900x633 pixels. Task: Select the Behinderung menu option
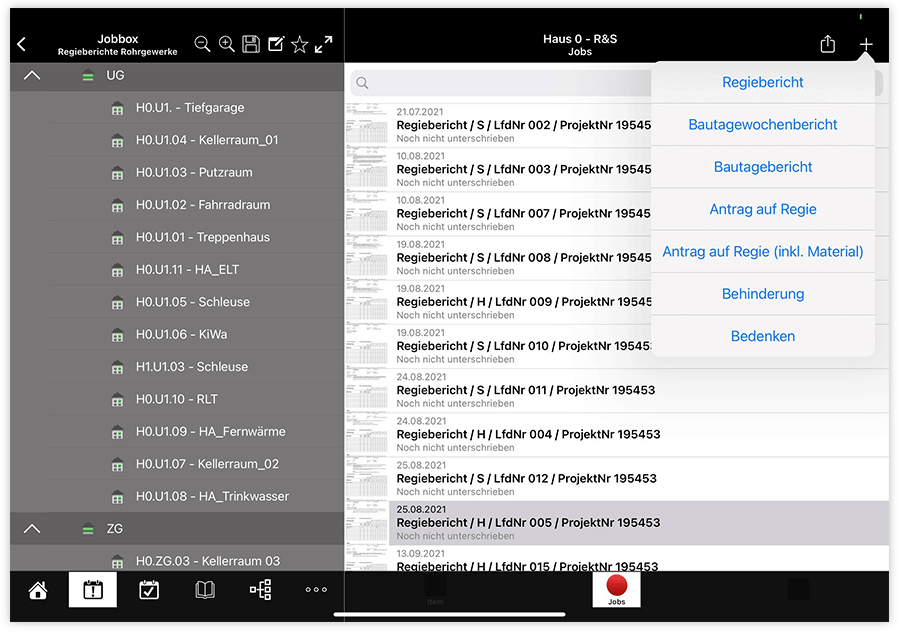point(763,294)
